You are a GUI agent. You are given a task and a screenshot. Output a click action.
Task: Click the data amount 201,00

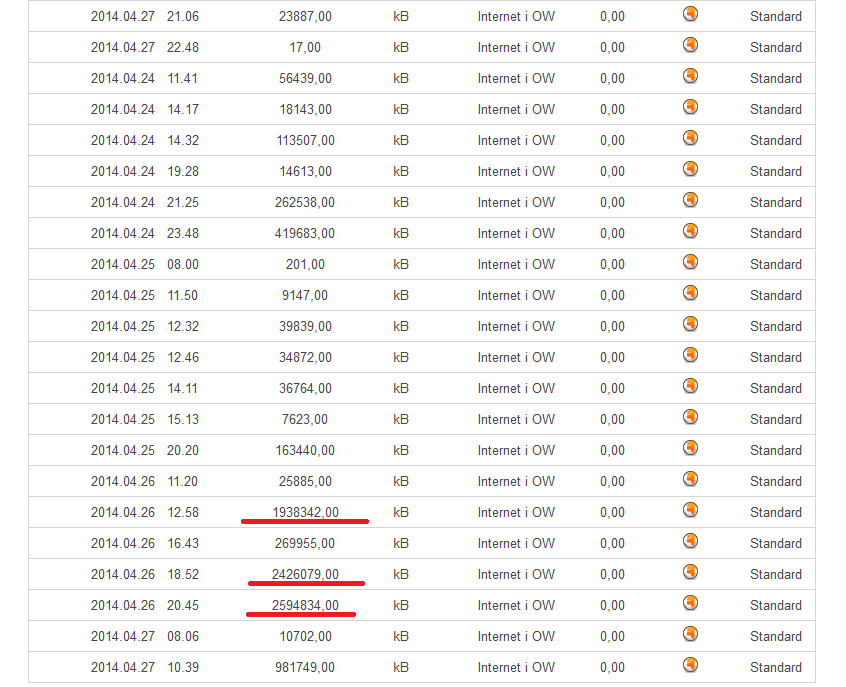(x=305, y=265)
